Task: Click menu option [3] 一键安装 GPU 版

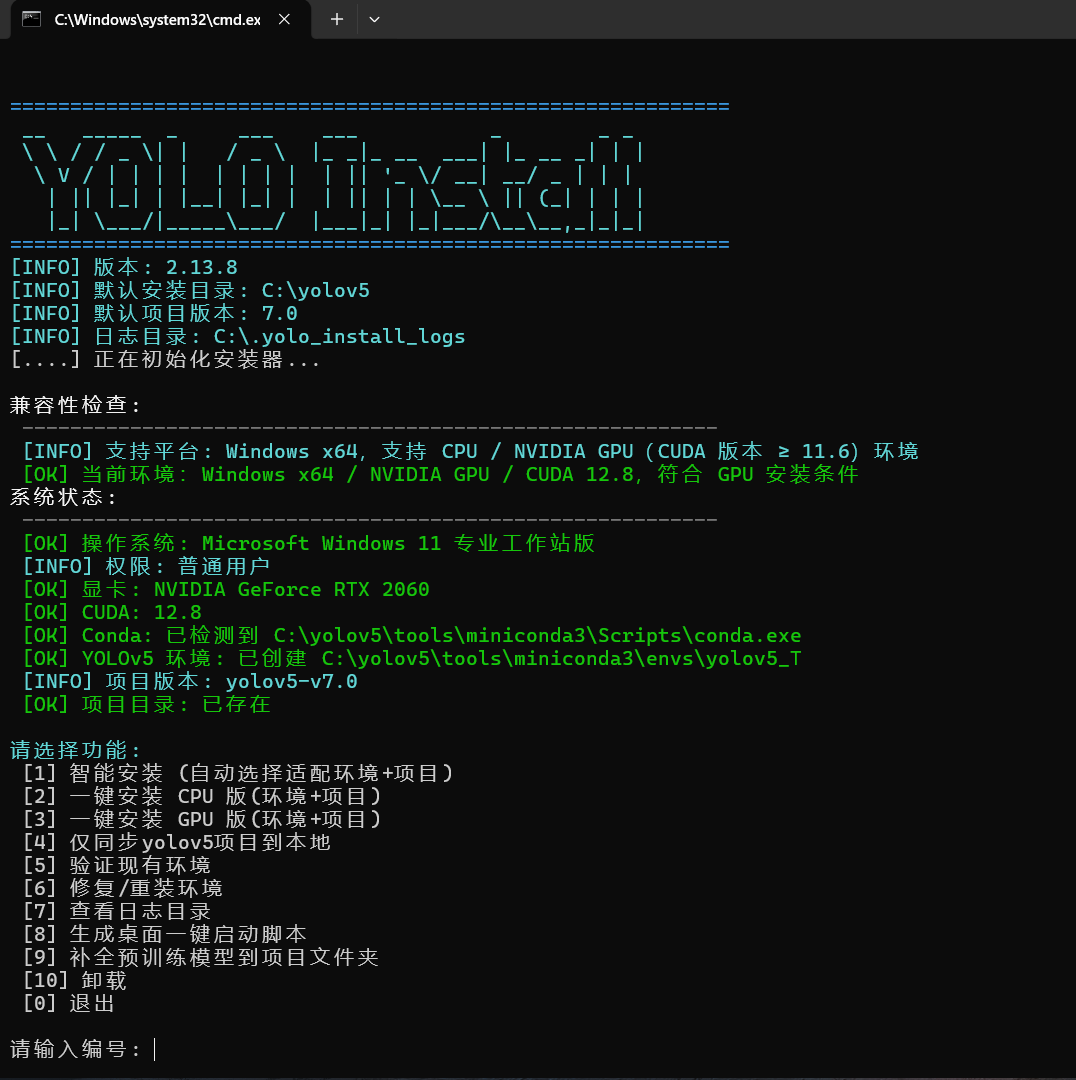Action: pos(202,819)
